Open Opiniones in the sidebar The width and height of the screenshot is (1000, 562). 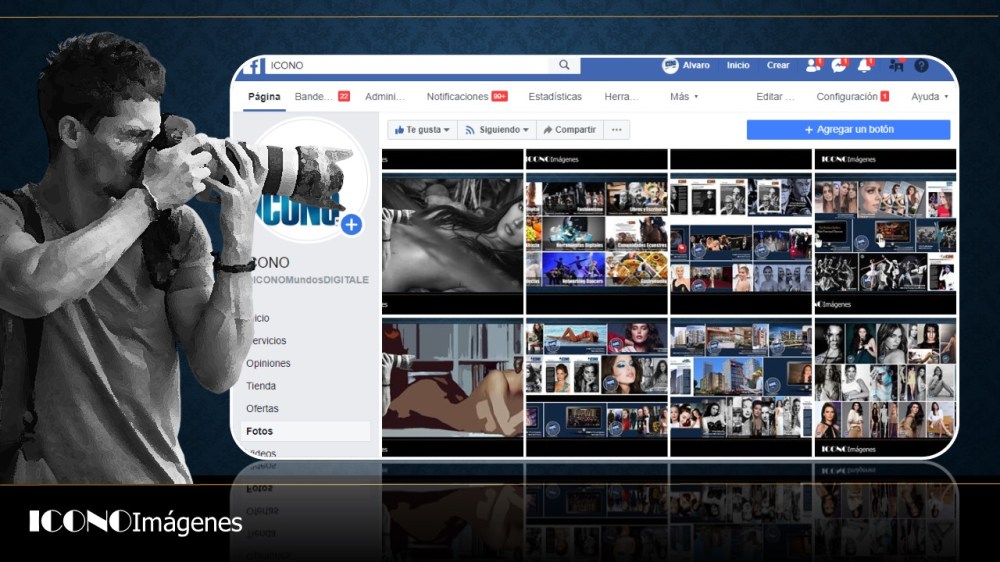pos(268,363)
